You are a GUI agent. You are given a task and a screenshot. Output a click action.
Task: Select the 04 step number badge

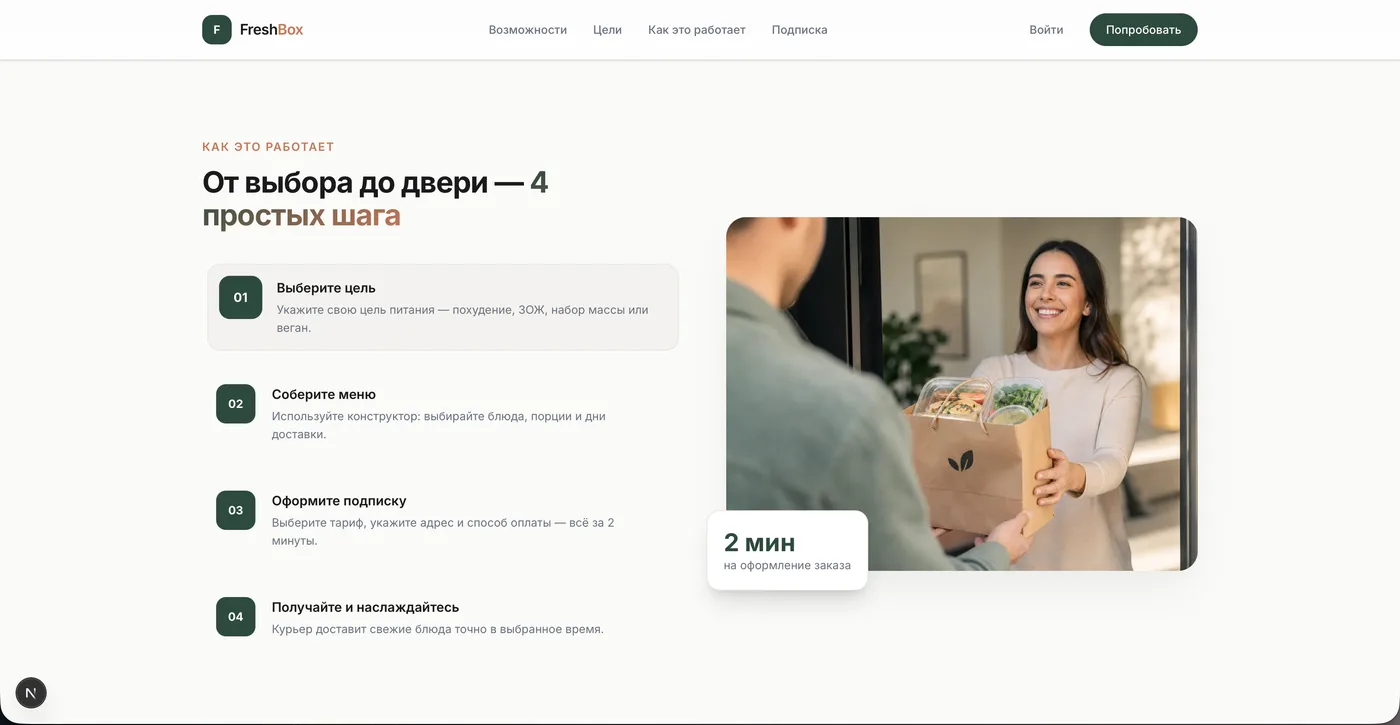click(x=236, y=617)
